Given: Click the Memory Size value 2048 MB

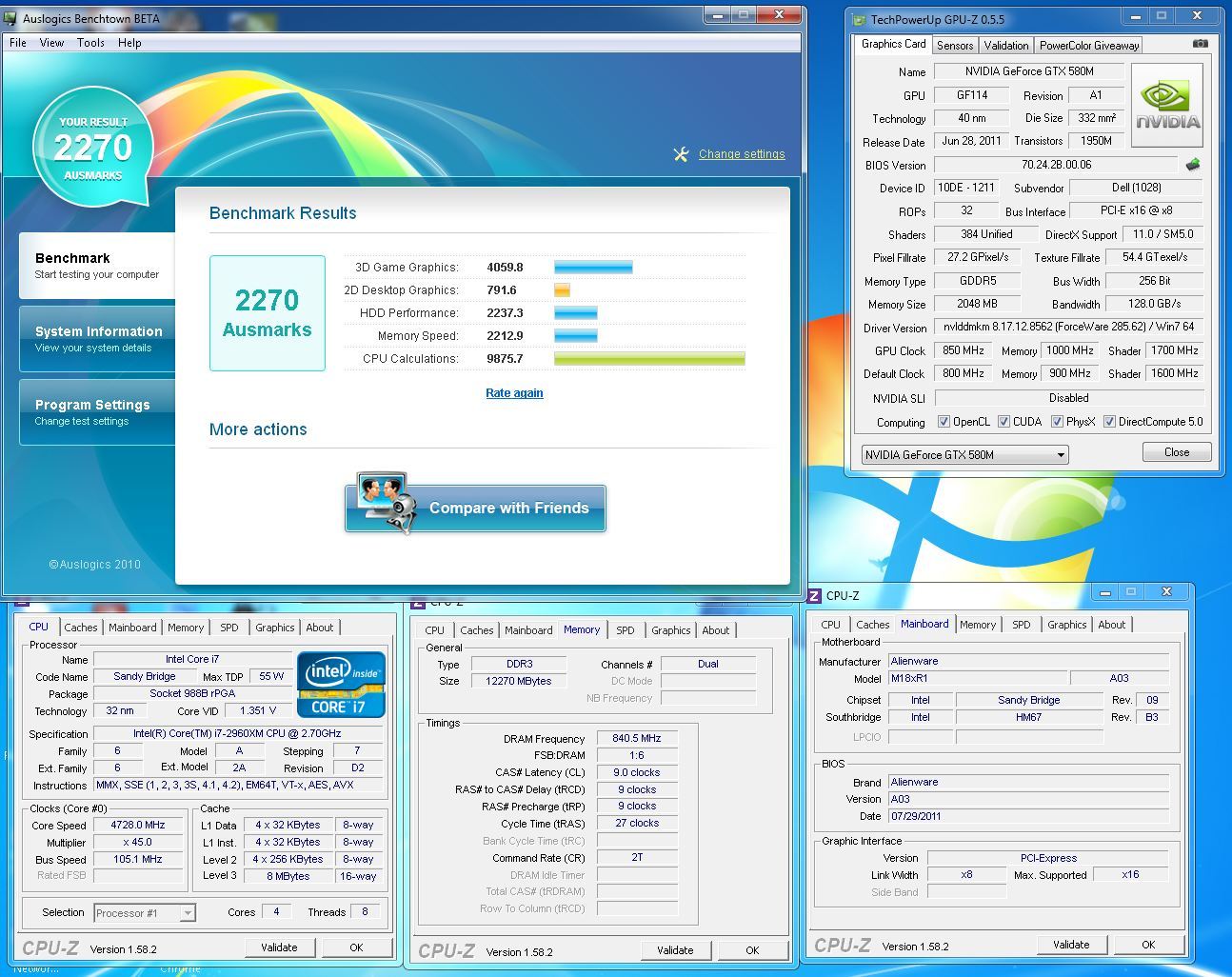Looking at the screenshot, I should pos(978,304).
